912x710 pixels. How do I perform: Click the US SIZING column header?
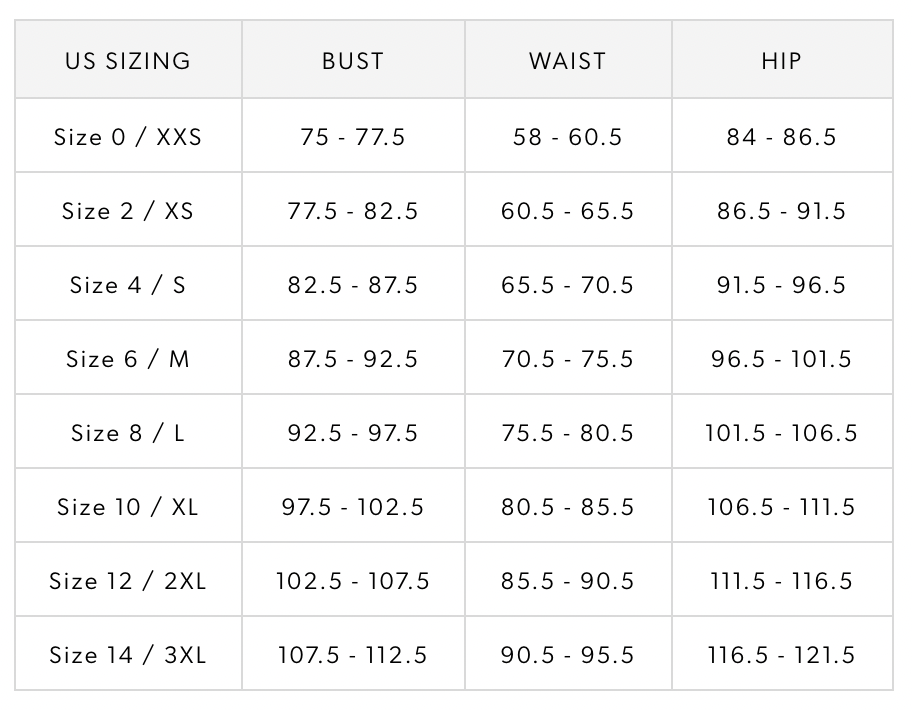point(128,61)
